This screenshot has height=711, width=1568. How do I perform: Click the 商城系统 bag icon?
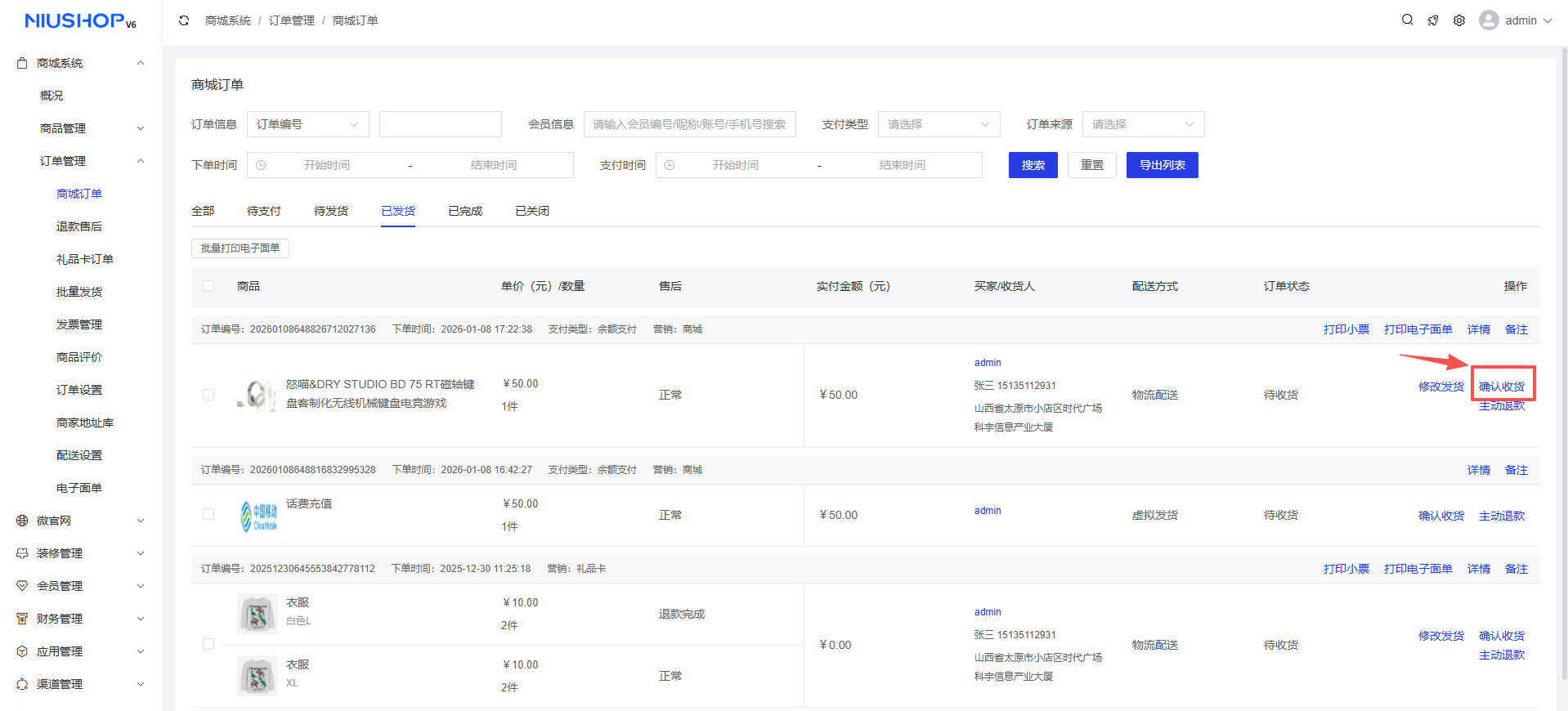click(22, 63)
